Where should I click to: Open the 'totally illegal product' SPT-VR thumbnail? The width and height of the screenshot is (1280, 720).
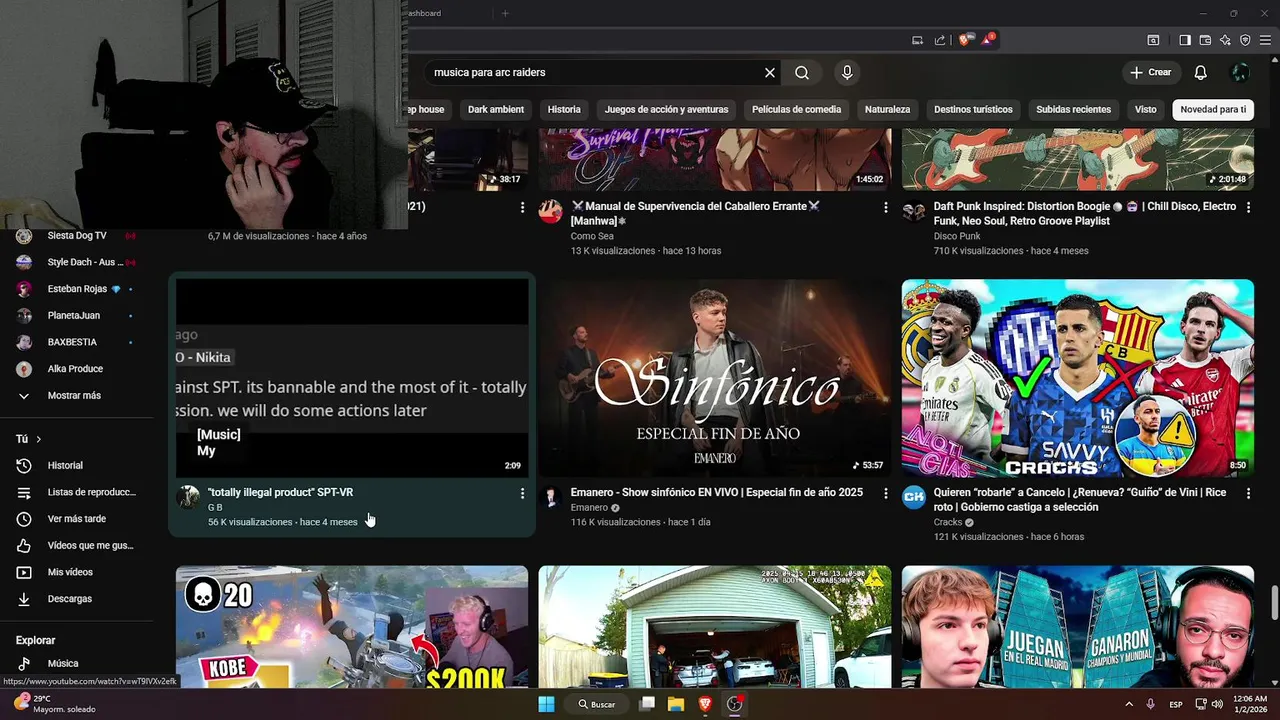tap(352, 378)
